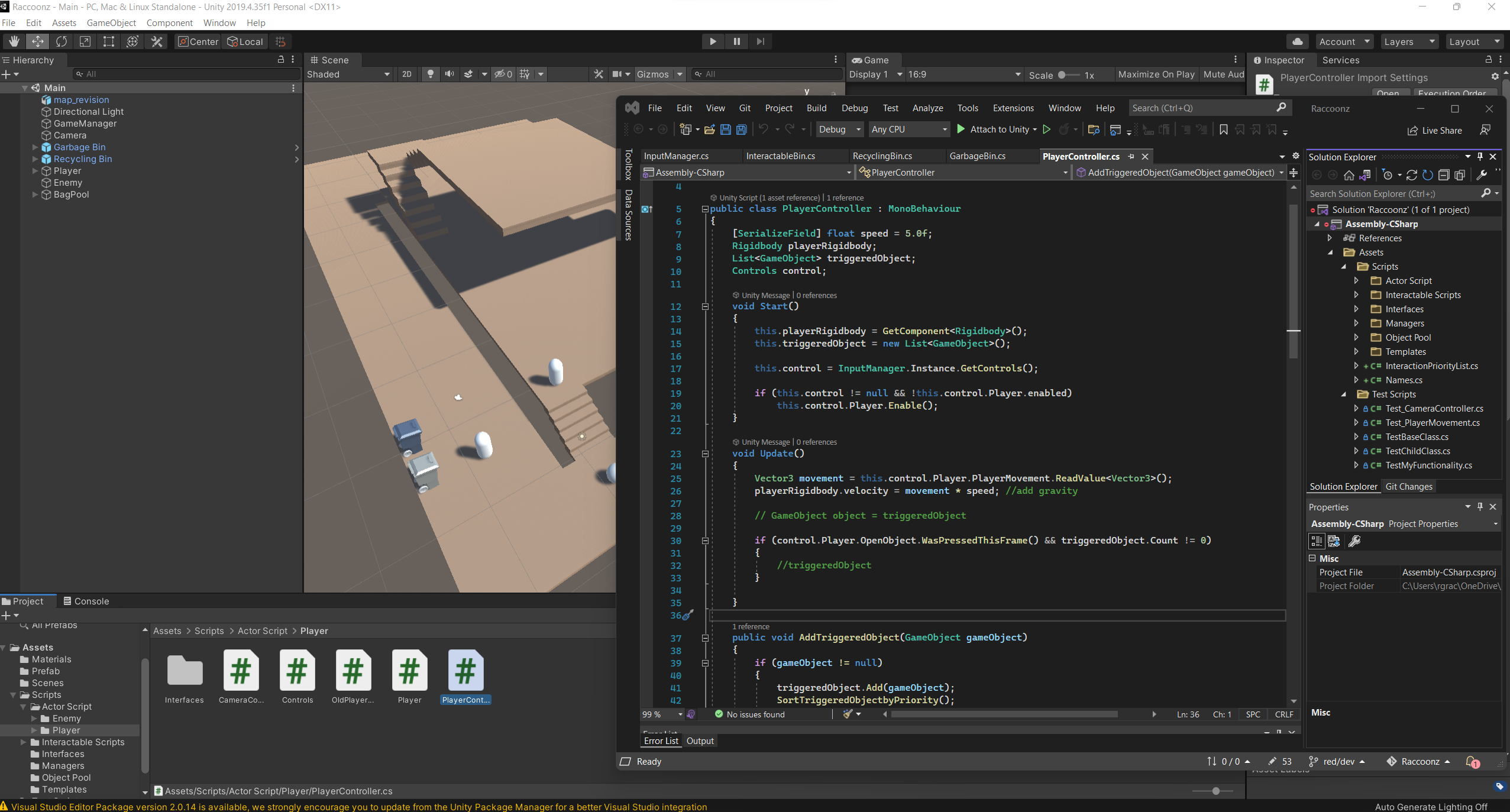Click the red/dev branch indicator
Screen dimensions: 1510x812
tap(1336, 762)
